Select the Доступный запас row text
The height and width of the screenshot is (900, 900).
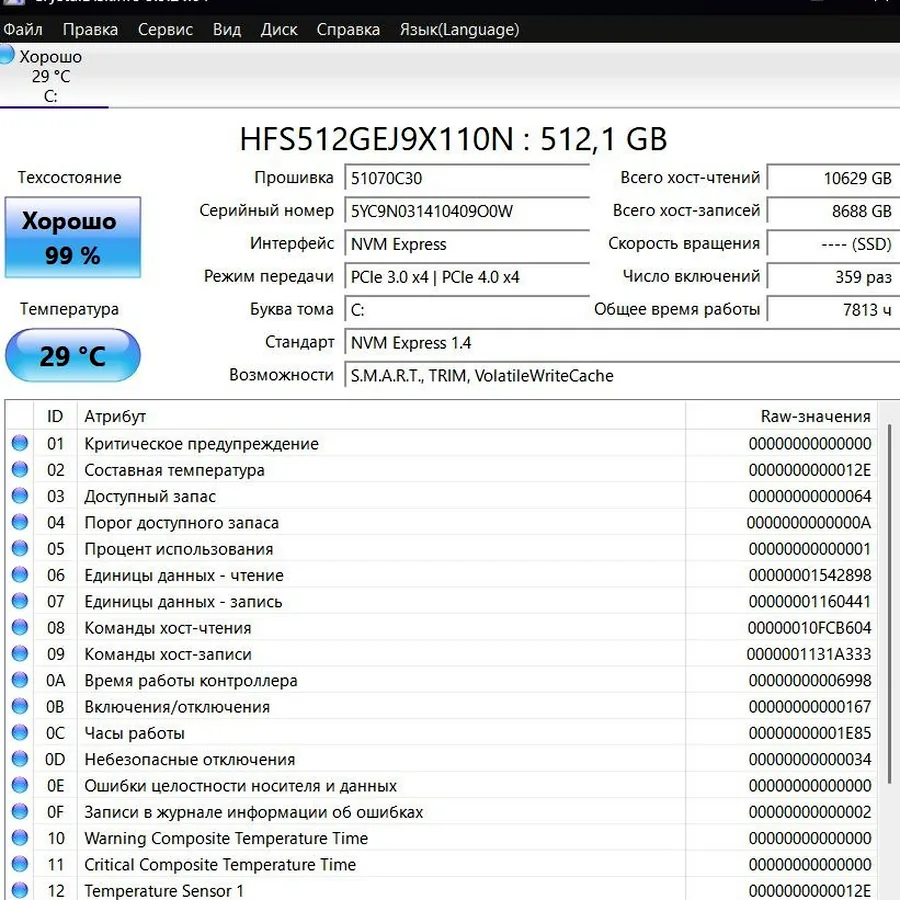150,496
